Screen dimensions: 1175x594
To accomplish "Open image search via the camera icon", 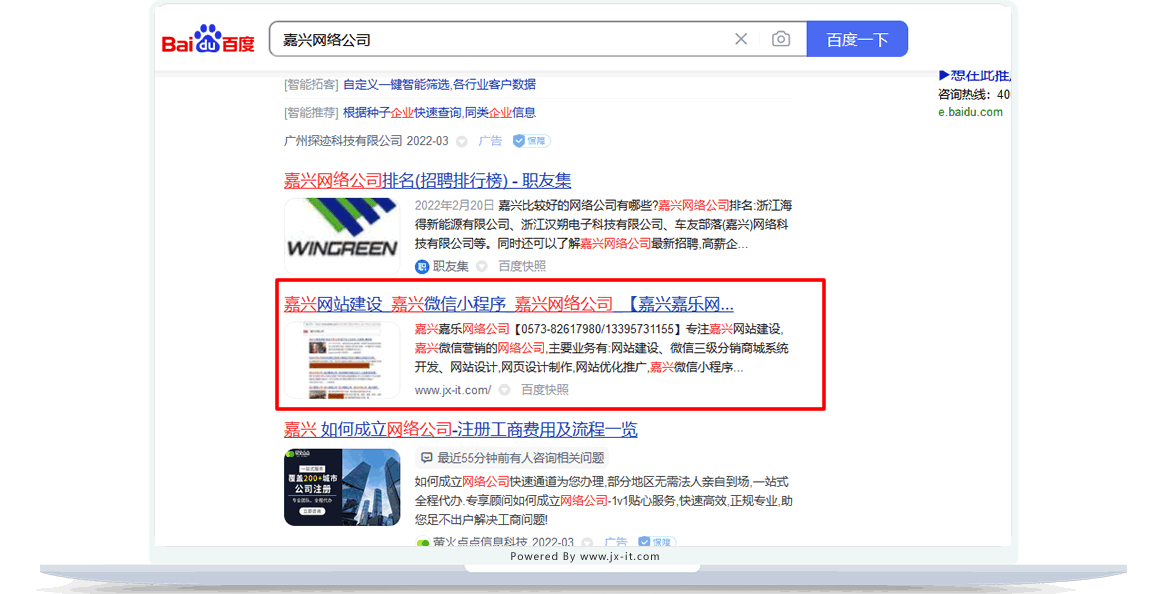I will [781, 39].
